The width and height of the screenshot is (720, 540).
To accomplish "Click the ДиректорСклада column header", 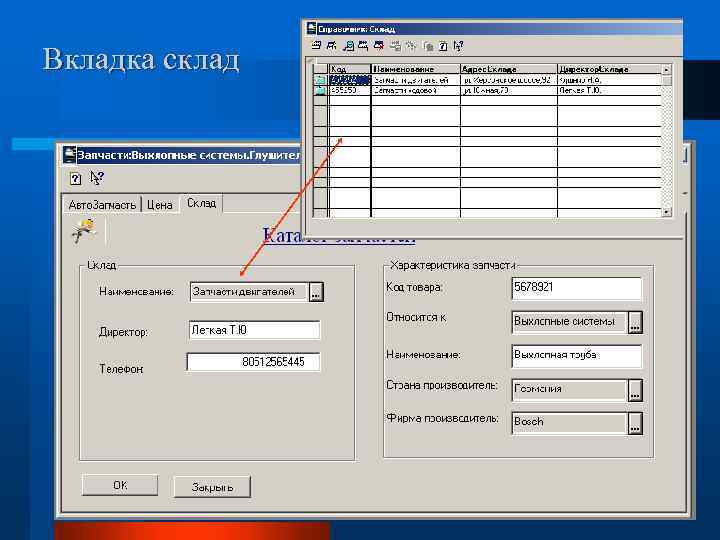I will pos(609,69).
